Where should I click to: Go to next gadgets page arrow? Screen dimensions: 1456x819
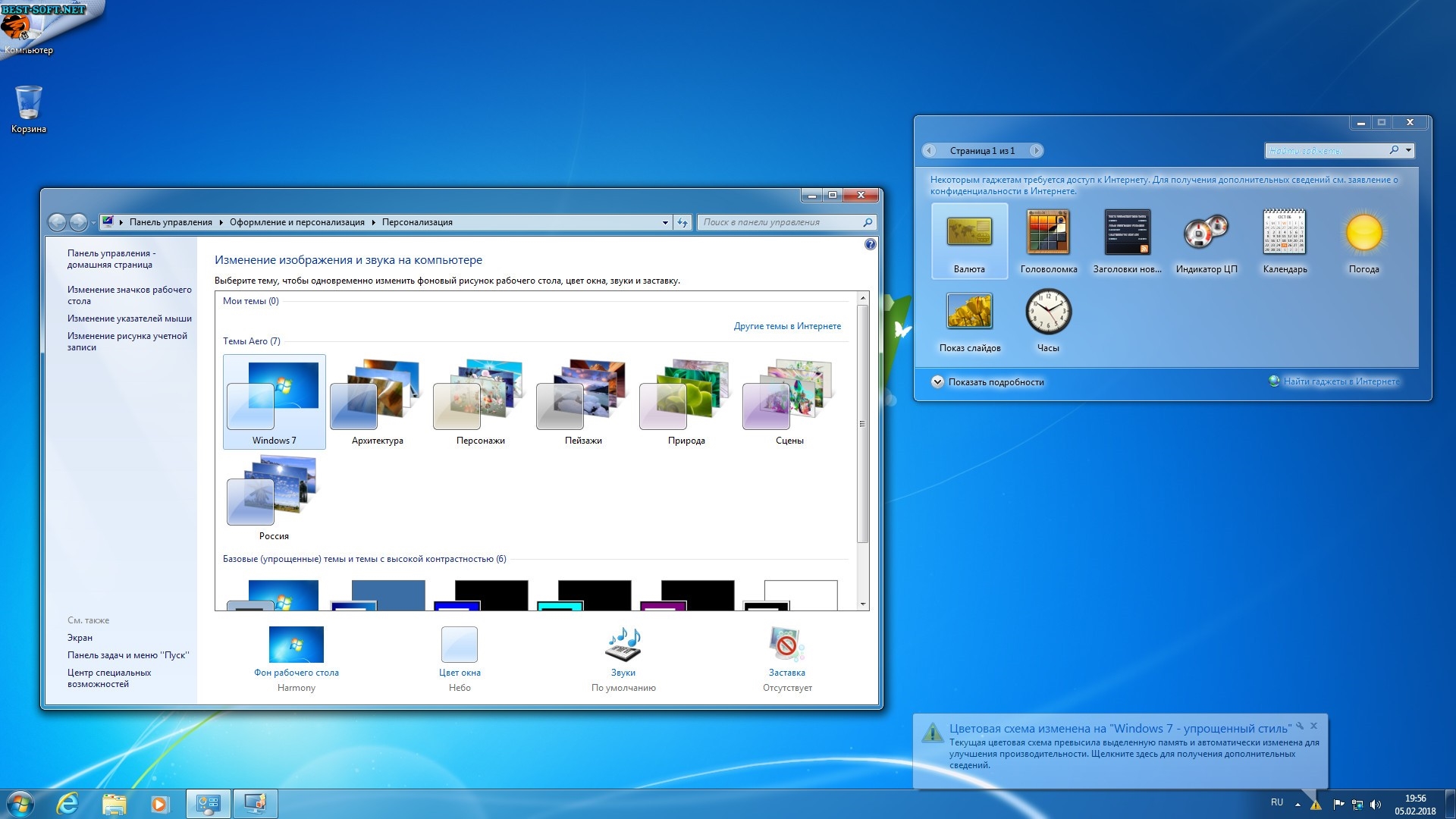click(1036, 150)
